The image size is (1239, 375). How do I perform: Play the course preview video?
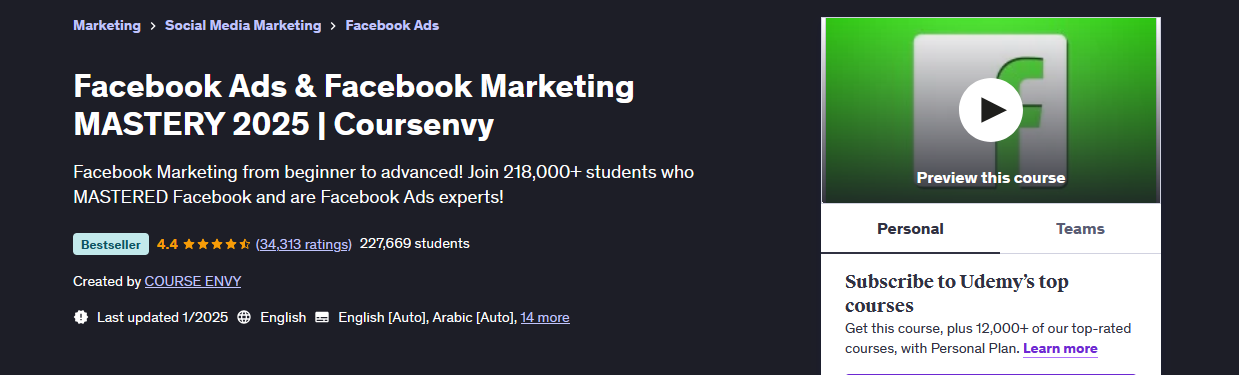990,109
